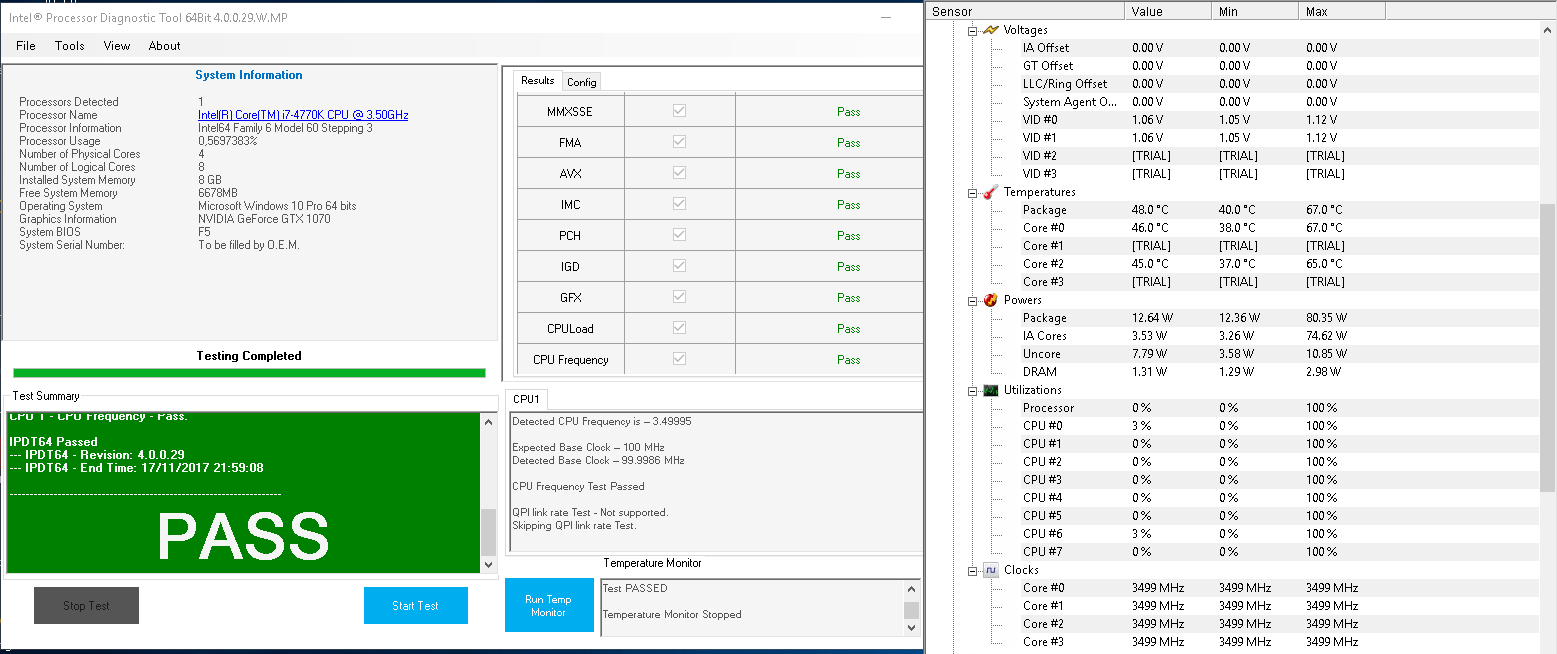1557x654 pixels.
Task: Toggle the PCH test checkbox
Action: pos(680,235)
